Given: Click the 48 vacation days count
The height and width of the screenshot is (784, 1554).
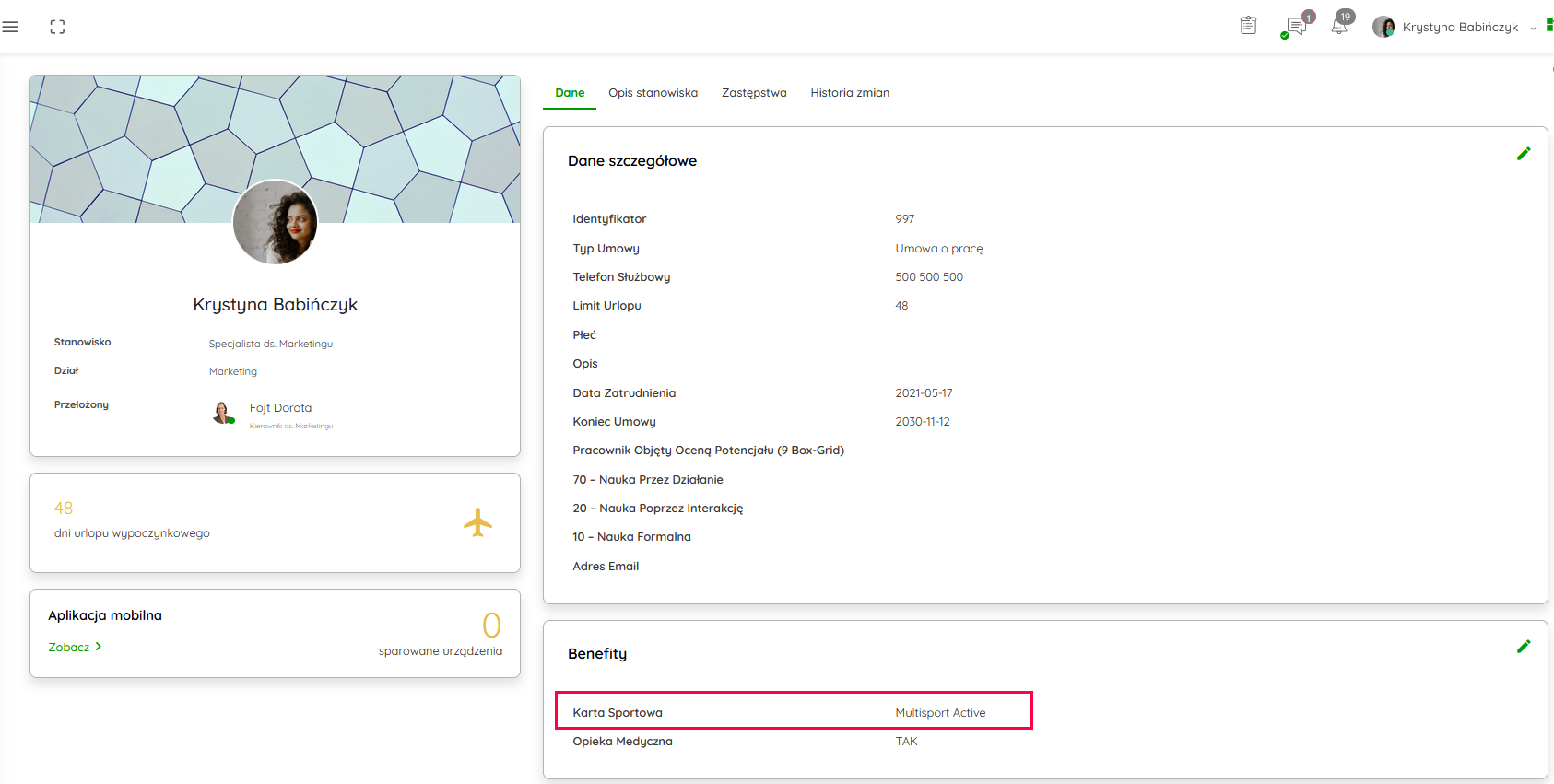Looking at the screenshot, I should 64,509.
